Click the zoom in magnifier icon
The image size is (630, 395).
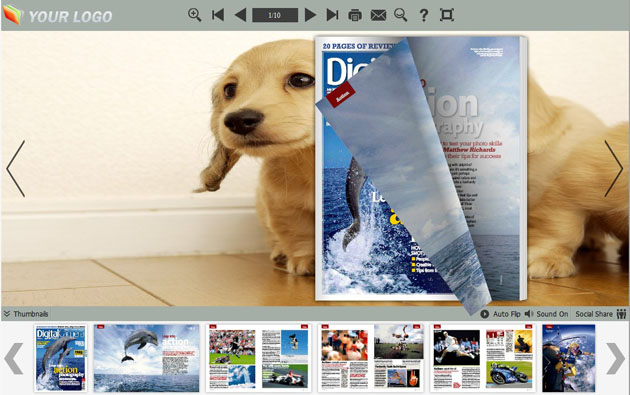194,15
